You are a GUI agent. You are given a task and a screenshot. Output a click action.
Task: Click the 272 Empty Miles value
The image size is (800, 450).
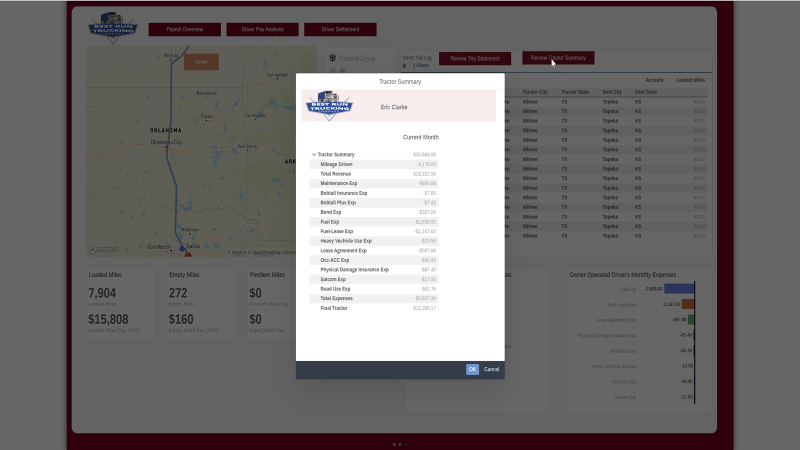tap(178, 293)
